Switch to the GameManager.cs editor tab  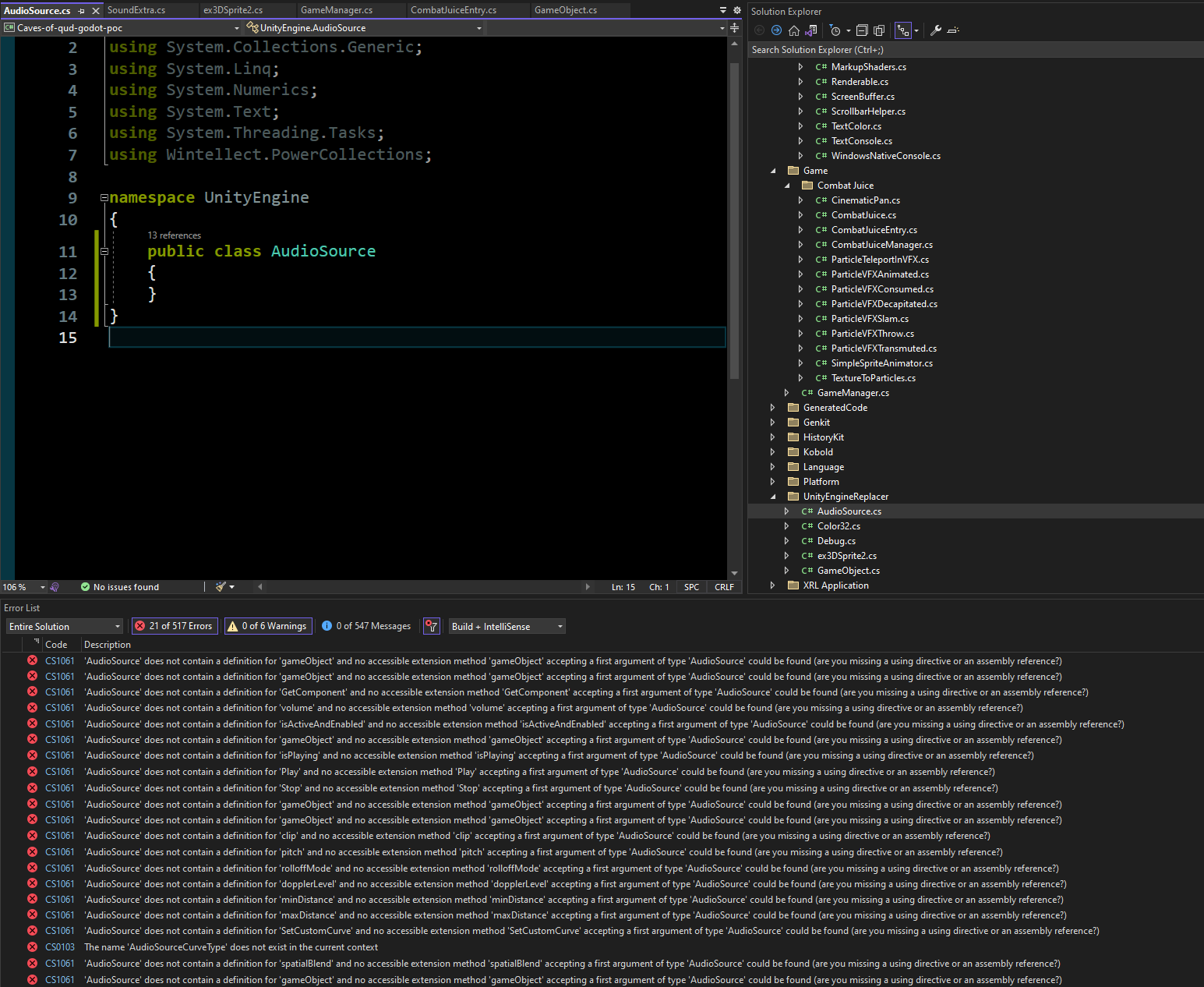click(x=337, y=10)
